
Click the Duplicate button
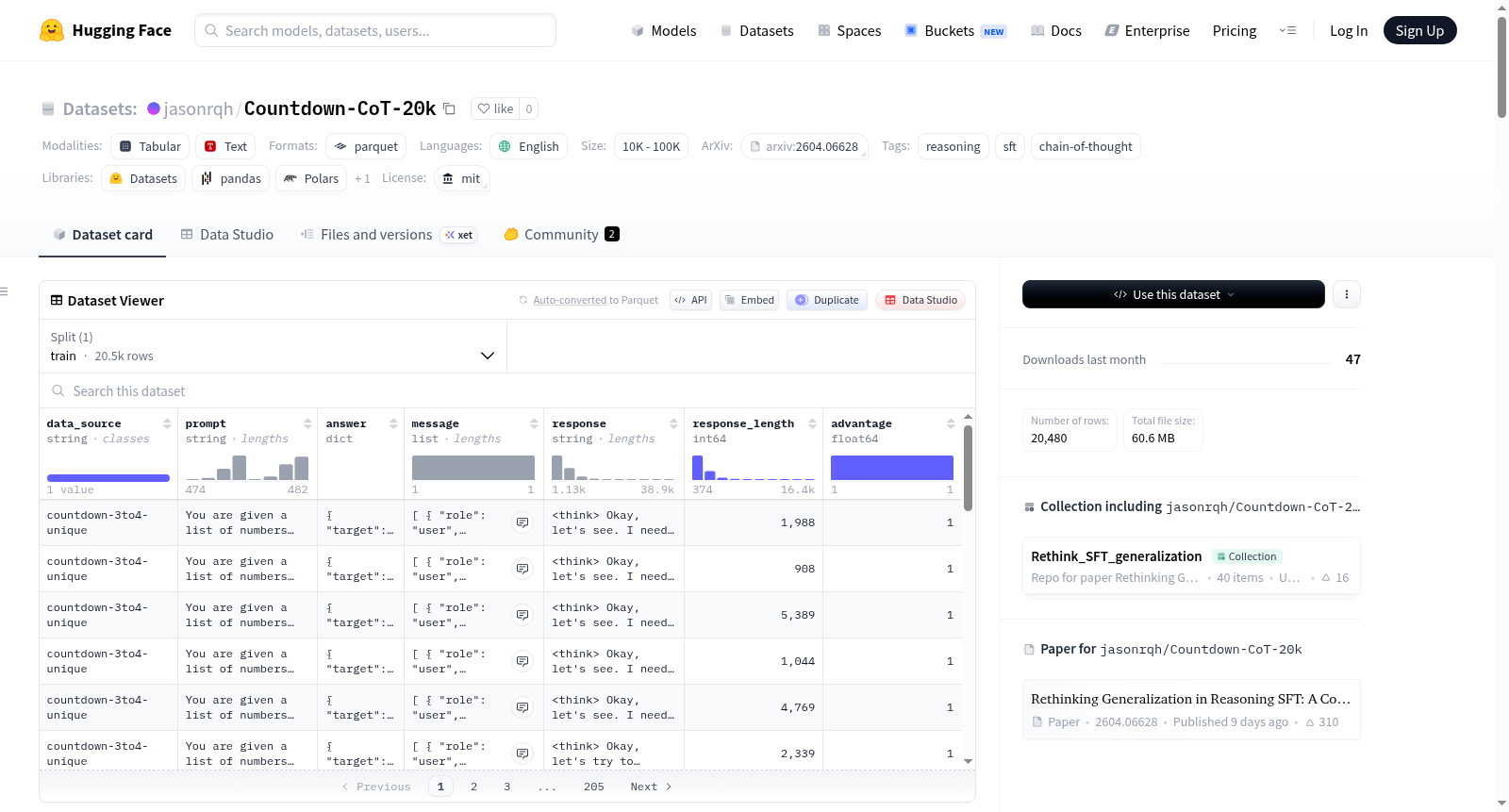tap(827, 300)
